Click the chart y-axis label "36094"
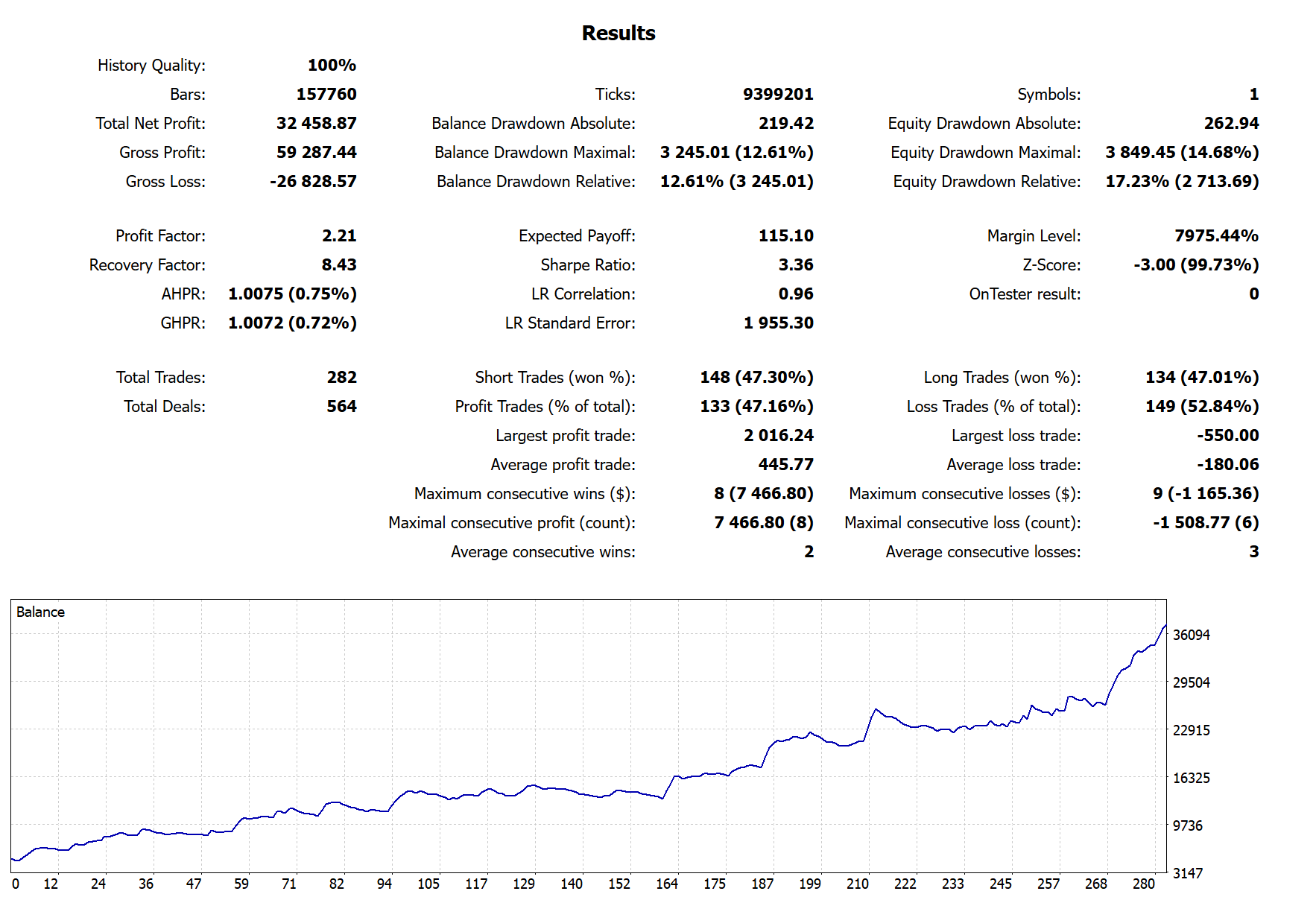The height and width of the screenshot is (897, 1316). coord(1192,635)
